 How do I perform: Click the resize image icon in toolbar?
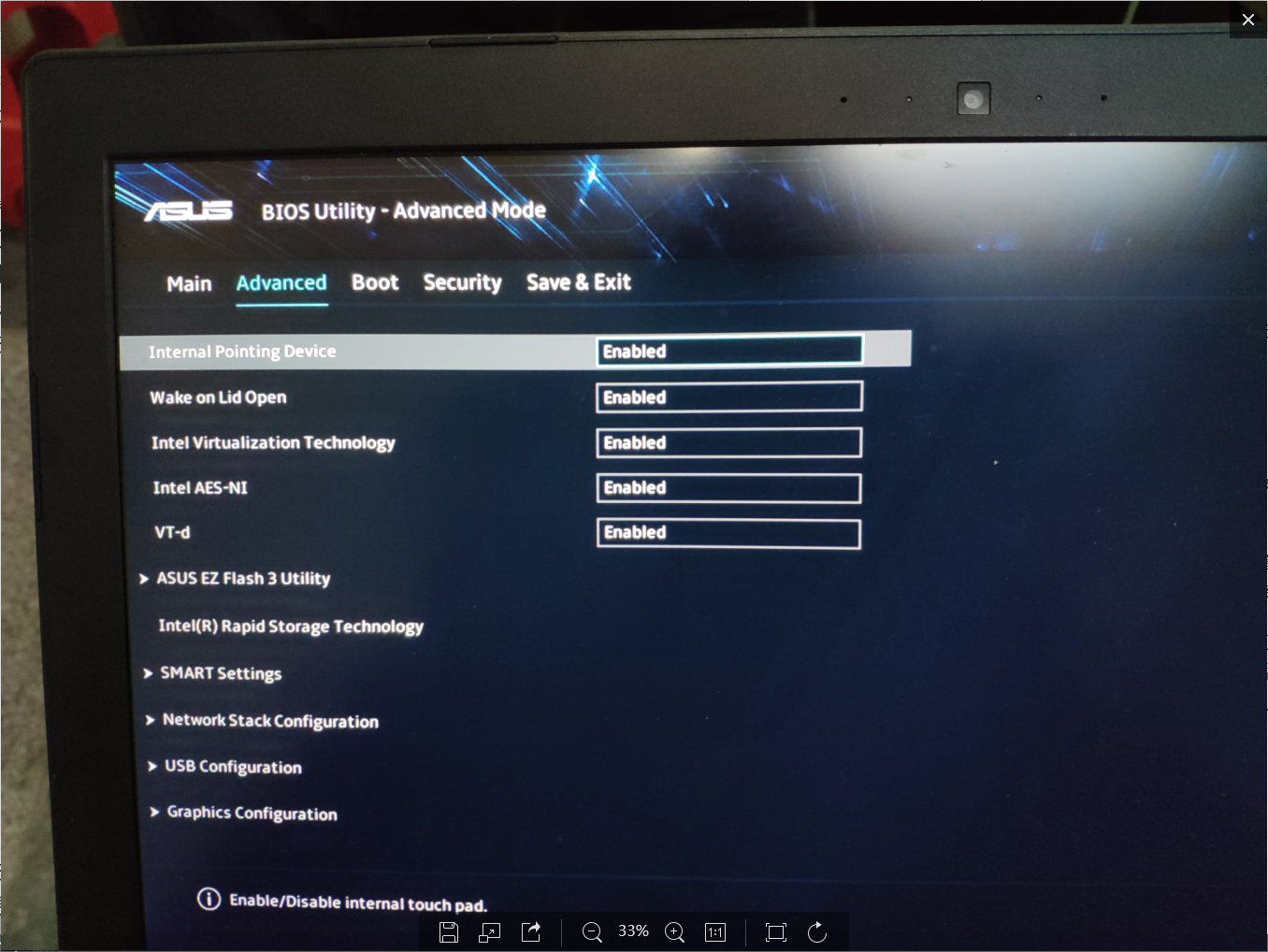pos(490,931)
